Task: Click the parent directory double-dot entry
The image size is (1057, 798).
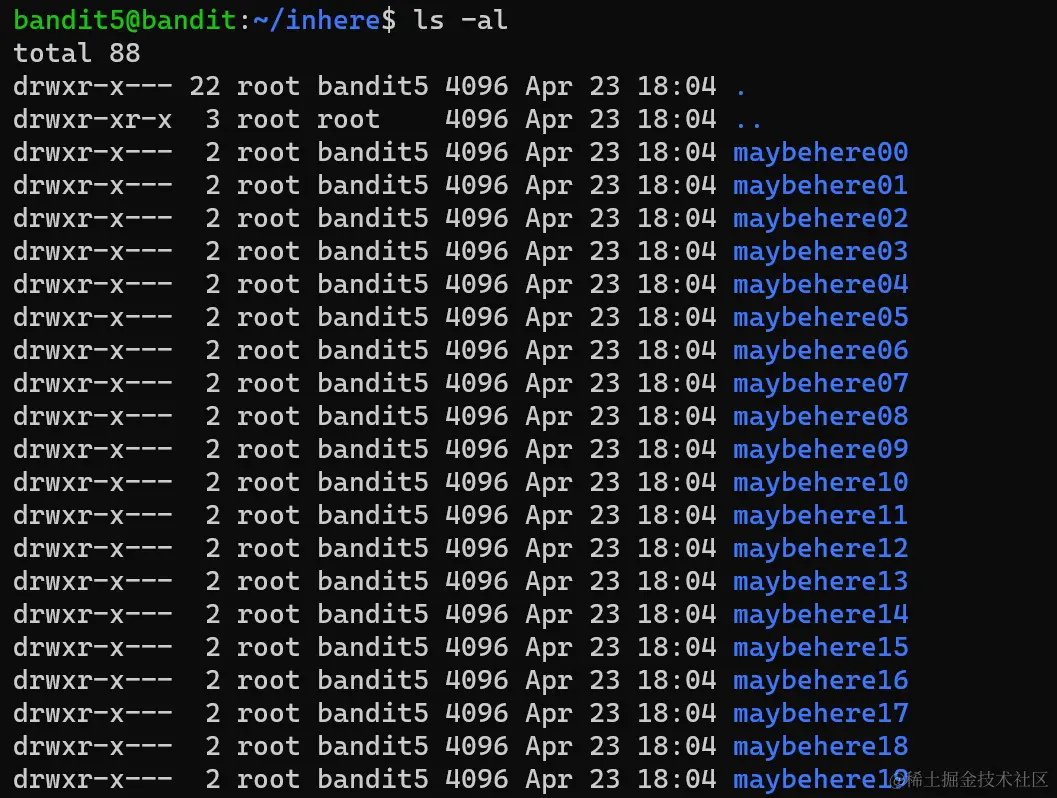Action: click(748, 120)
